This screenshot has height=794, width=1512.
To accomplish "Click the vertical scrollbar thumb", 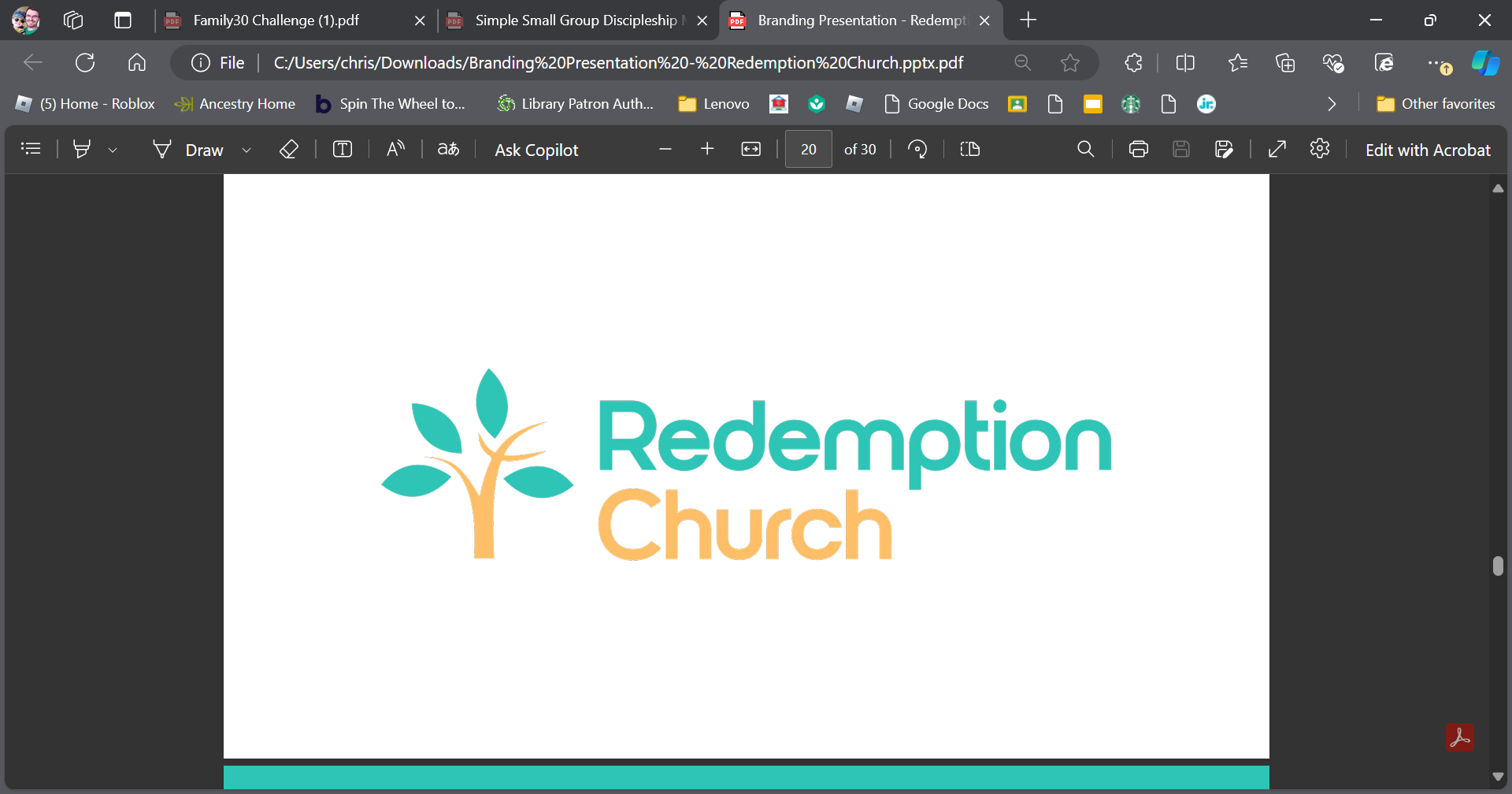I will [1498, 566].
